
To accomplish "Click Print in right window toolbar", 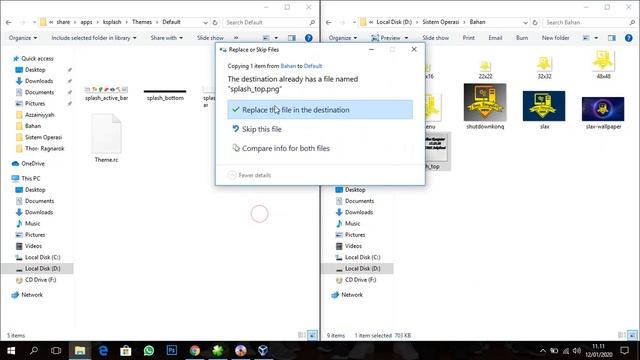I will [469, 38].
